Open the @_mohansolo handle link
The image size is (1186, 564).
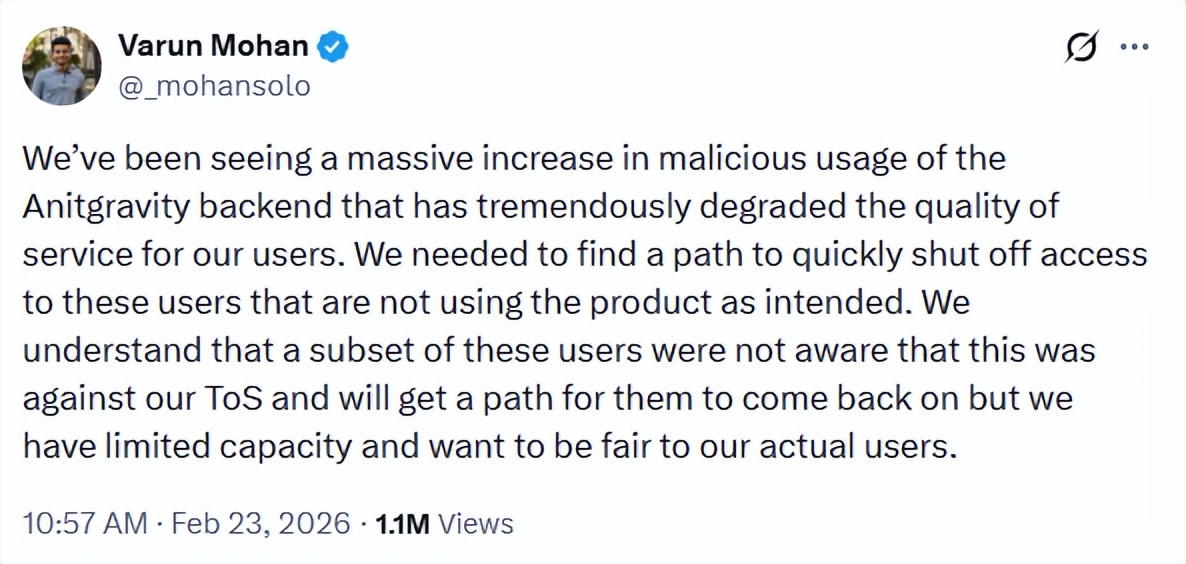(214, 87)
